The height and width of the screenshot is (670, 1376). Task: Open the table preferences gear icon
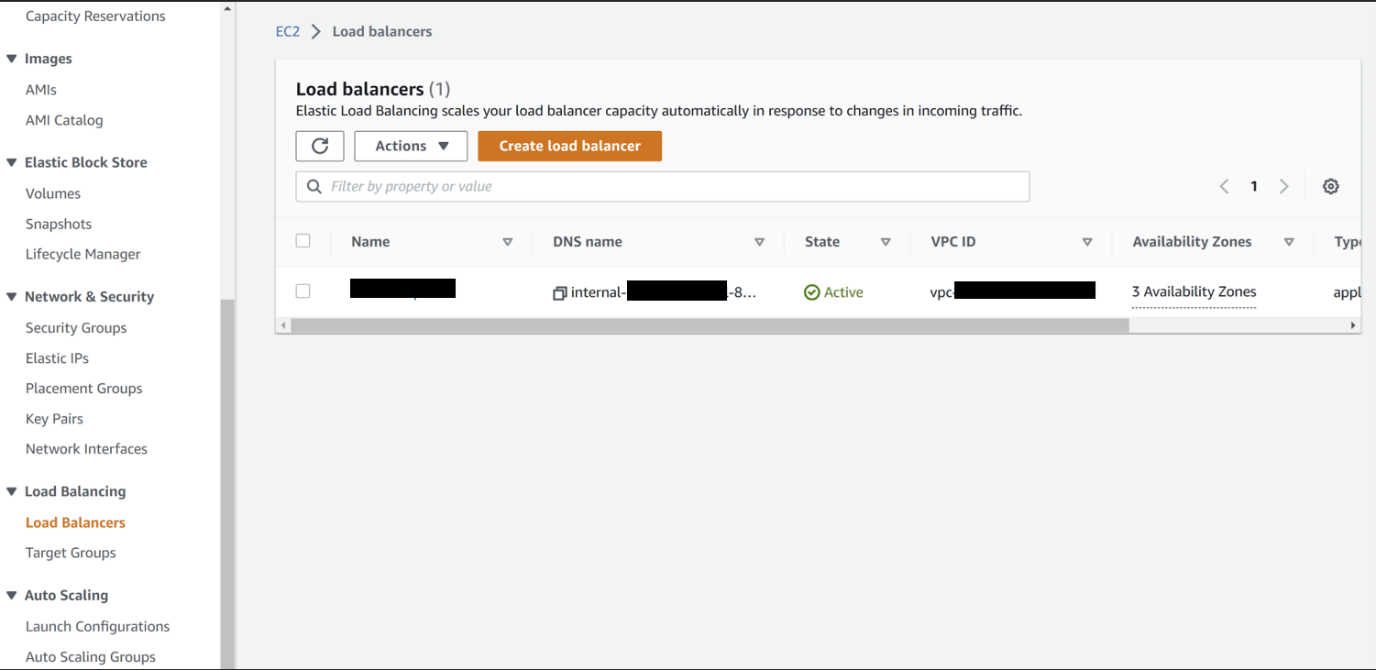(1330, 187)
